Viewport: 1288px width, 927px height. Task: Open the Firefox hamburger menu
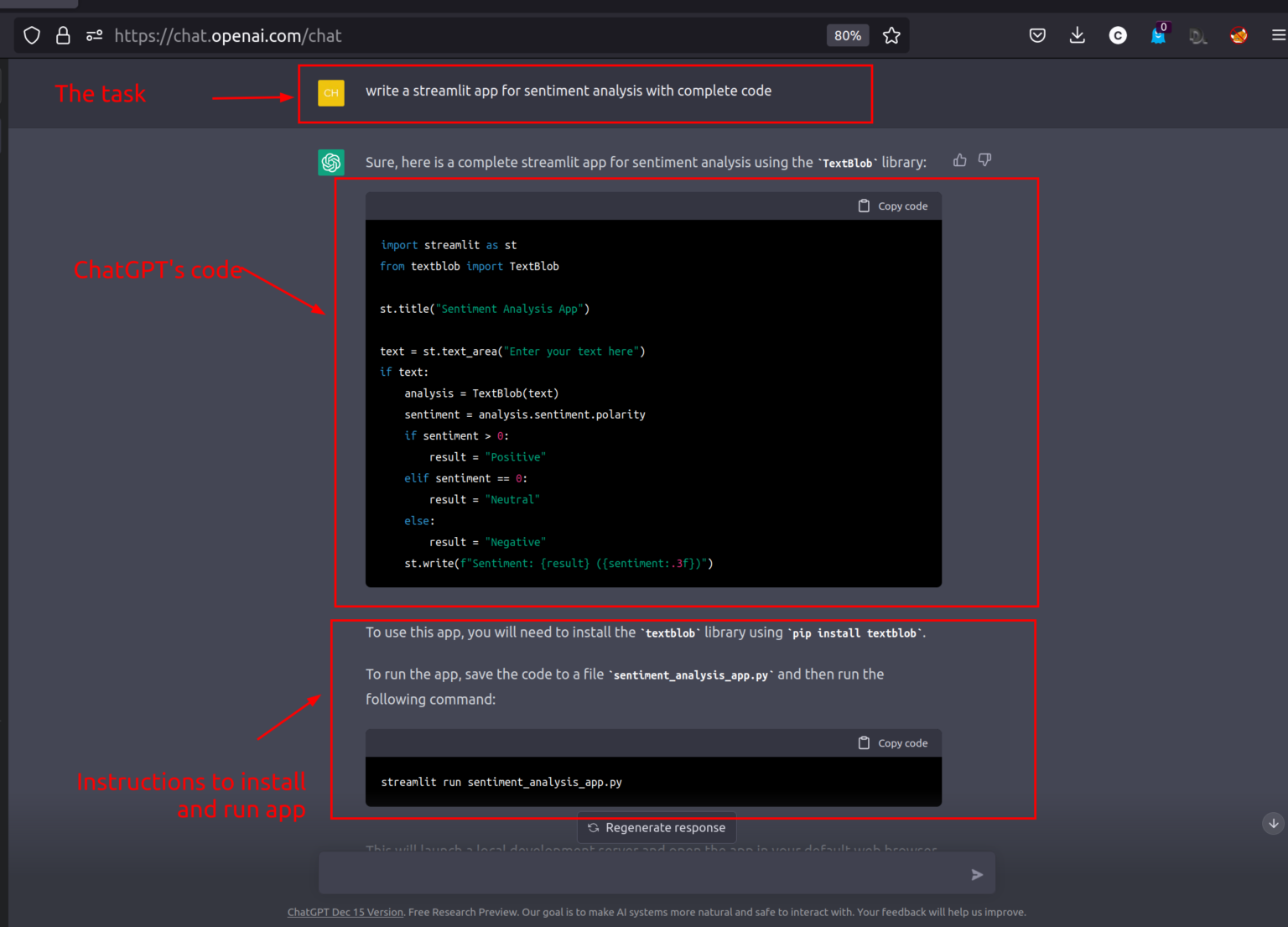click(1275, 35)
